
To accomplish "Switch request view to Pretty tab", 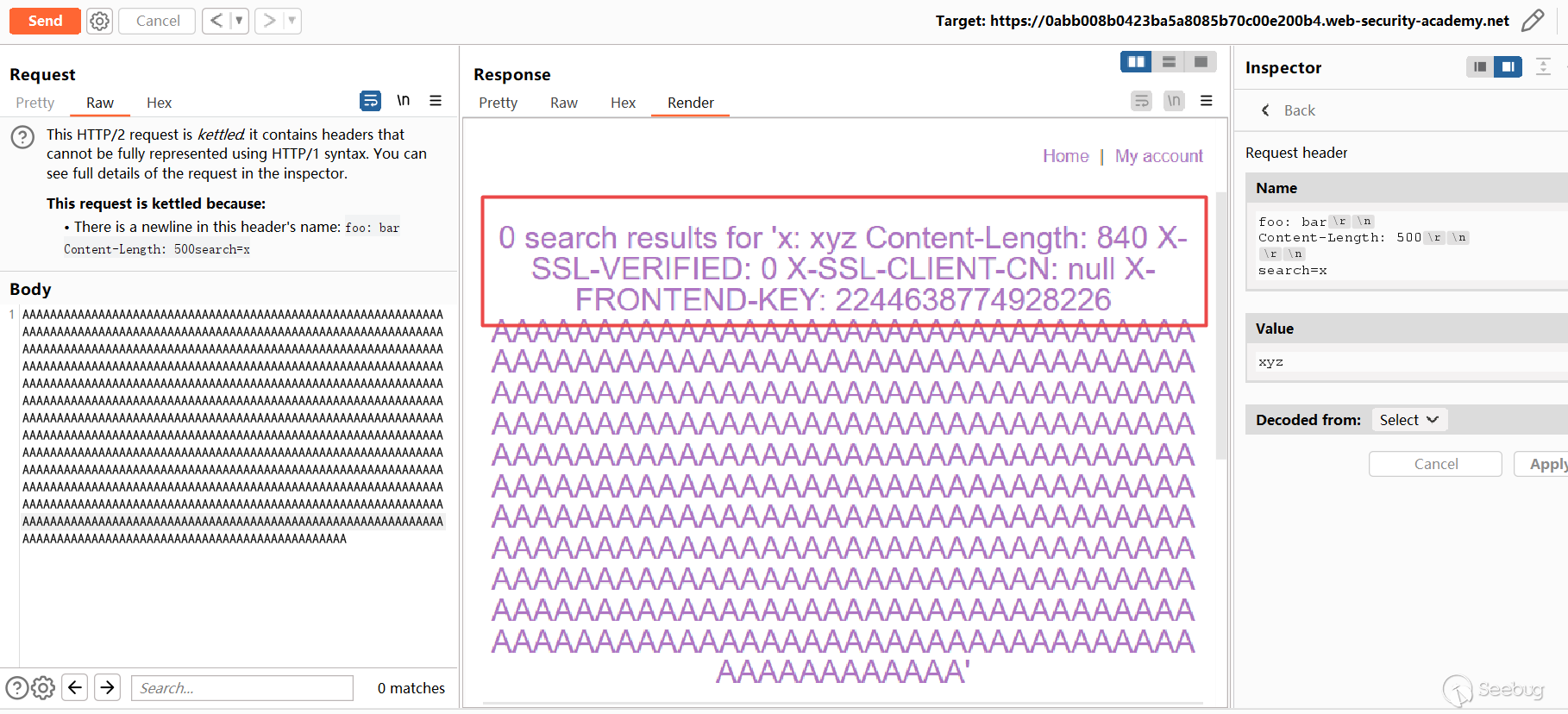I will pos(35,103).
